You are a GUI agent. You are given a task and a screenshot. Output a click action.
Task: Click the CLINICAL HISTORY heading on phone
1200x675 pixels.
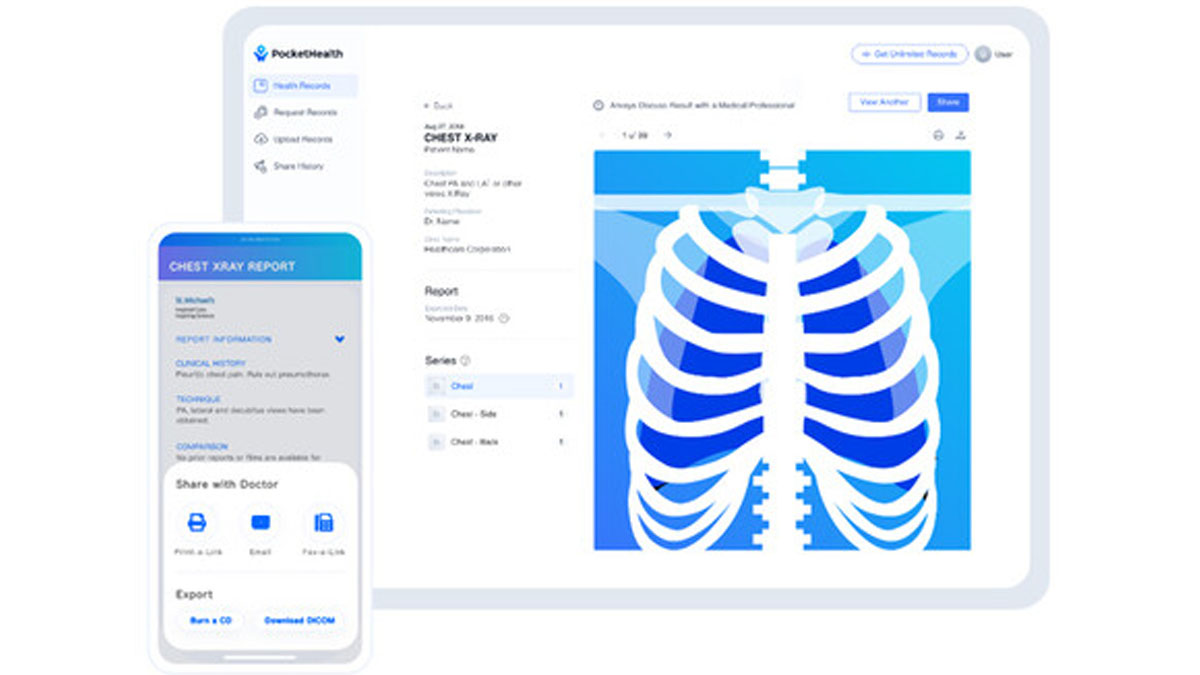point(211,363)
